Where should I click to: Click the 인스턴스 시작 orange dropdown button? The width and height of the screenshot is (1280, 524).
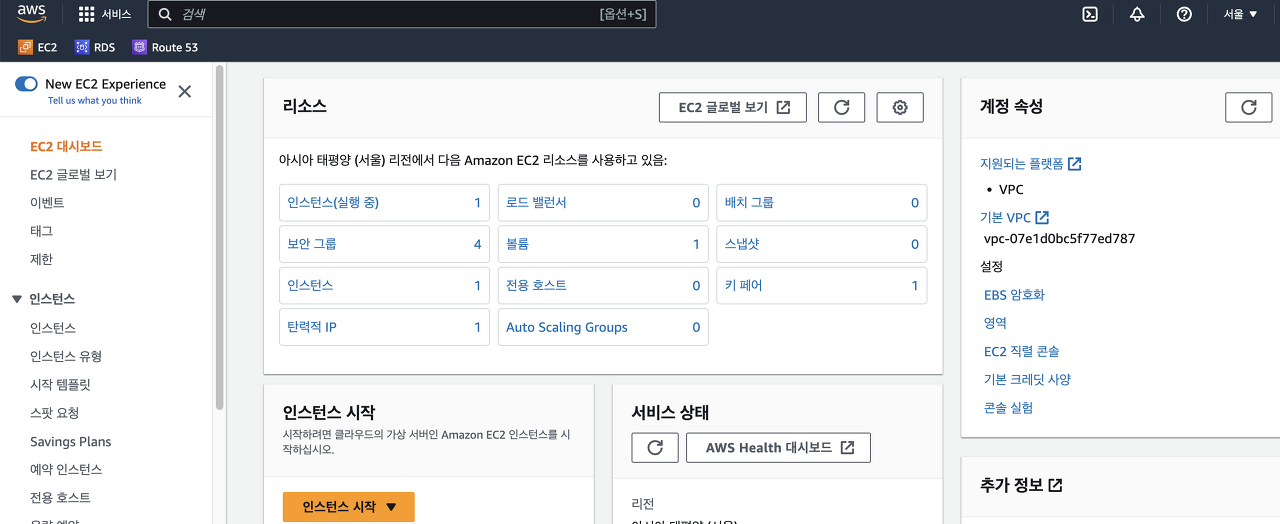coord(349,507)
